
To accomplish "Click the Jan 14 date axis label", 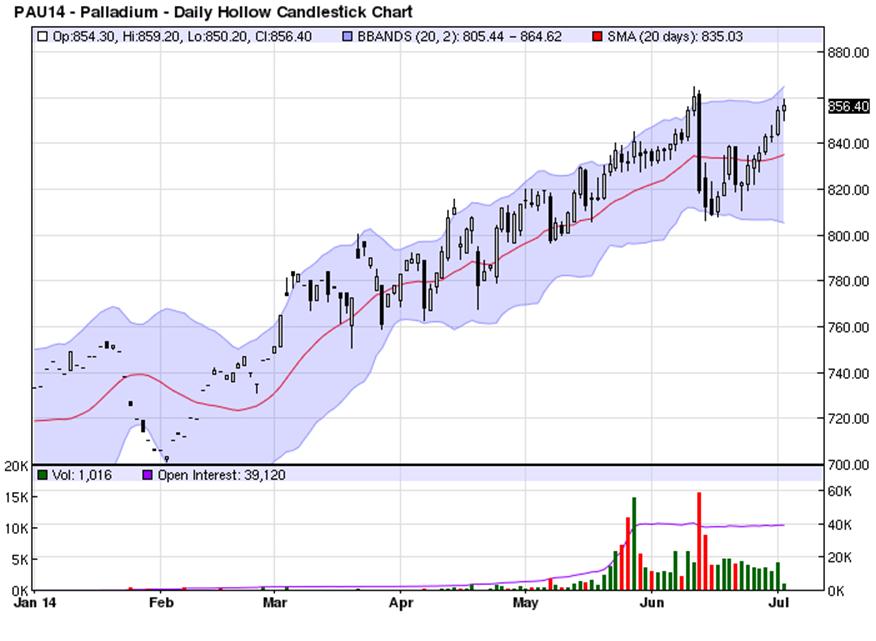I will click(x=33, y=604).
